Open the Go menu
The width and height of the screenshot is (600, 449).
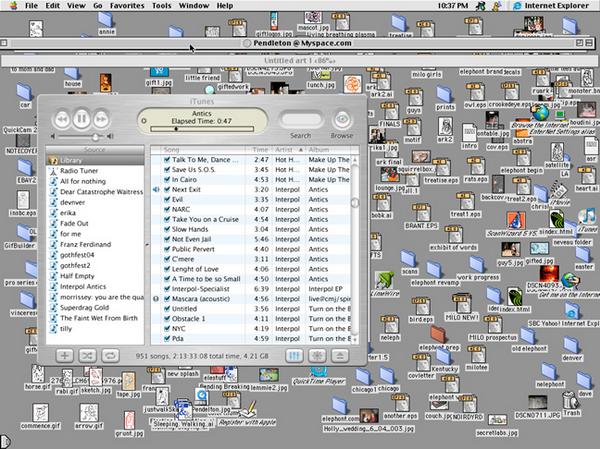coord(98,5)
